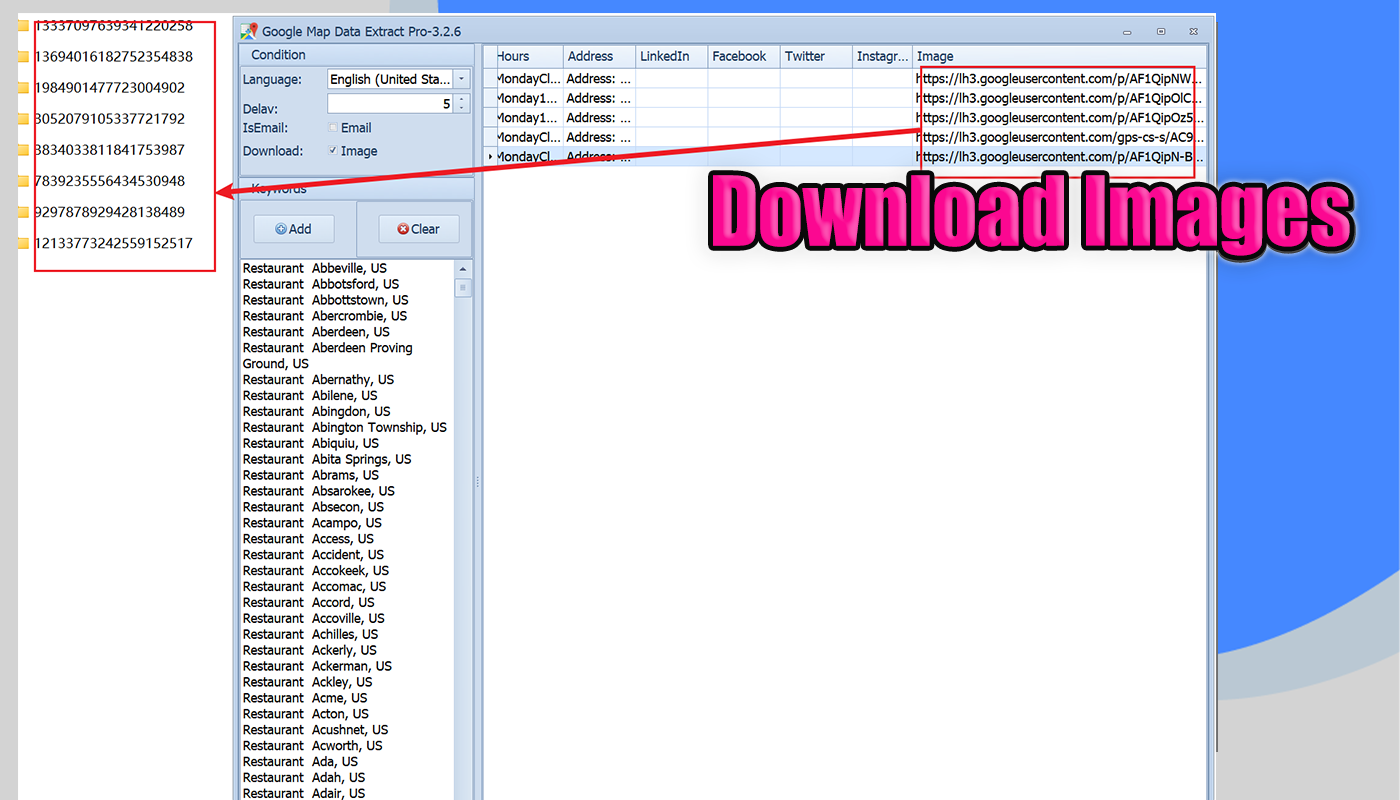The width and height of the screenshot is (1400, 800).
Task: Select keyword "Restaurant Abercrombie, US"
Action: 324,316
